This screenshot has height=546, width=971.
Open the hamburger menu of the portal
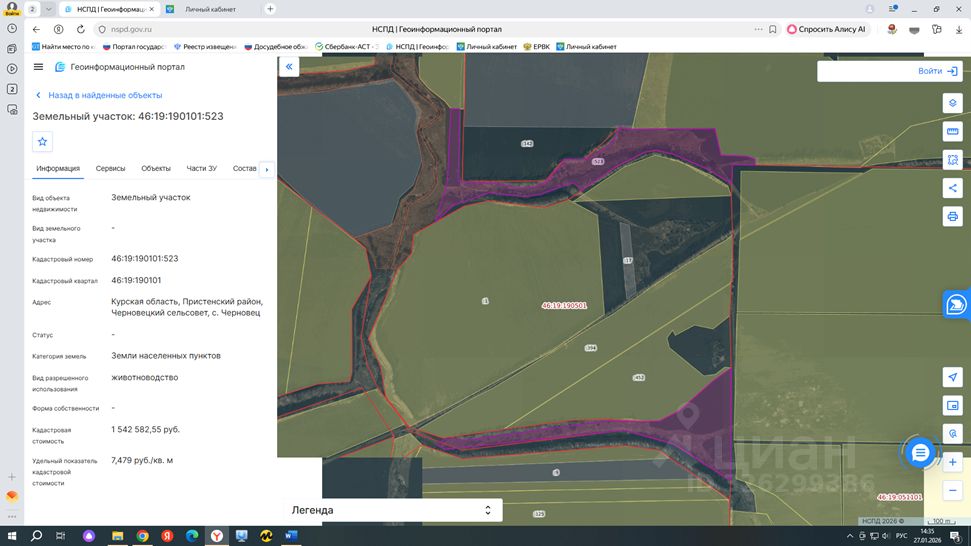[x=39, y=67]
